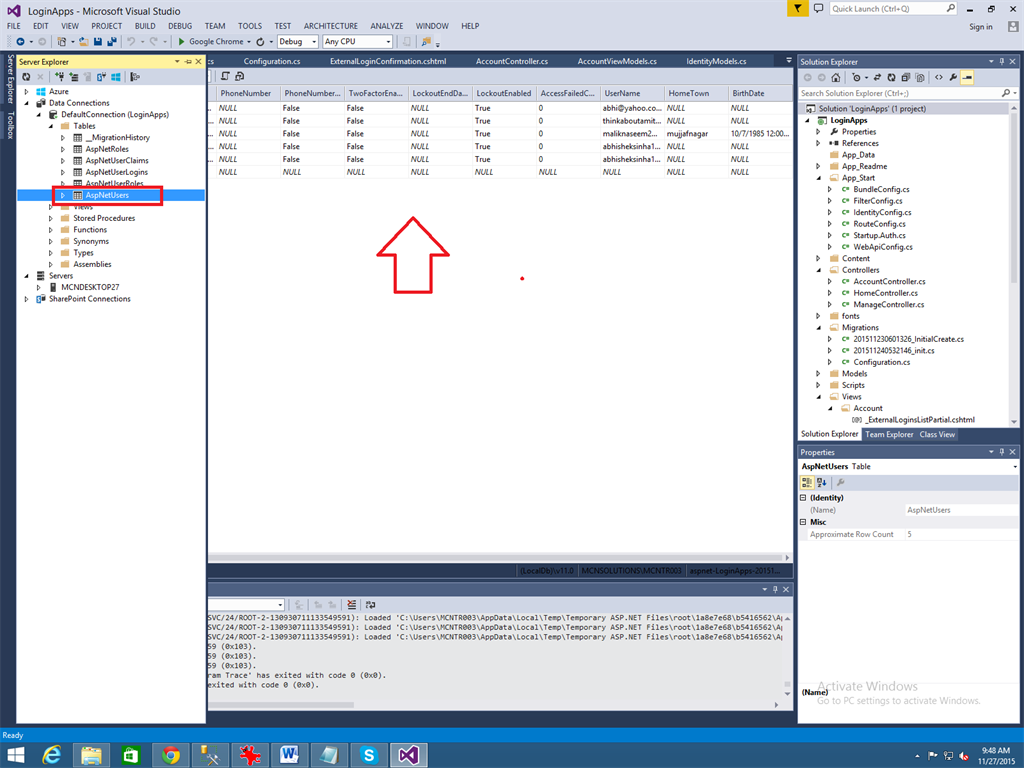The image size is (1024, 768).
Task: Toggle Preview Selected Items in Solution Explorer
Action: coord(967,78)
